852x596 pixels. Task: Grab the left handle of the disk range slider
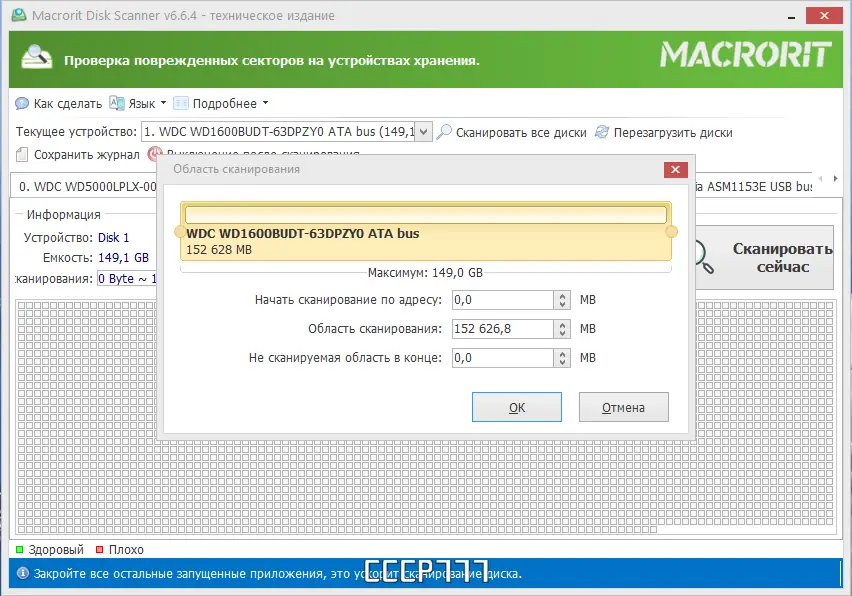point(180,232)
